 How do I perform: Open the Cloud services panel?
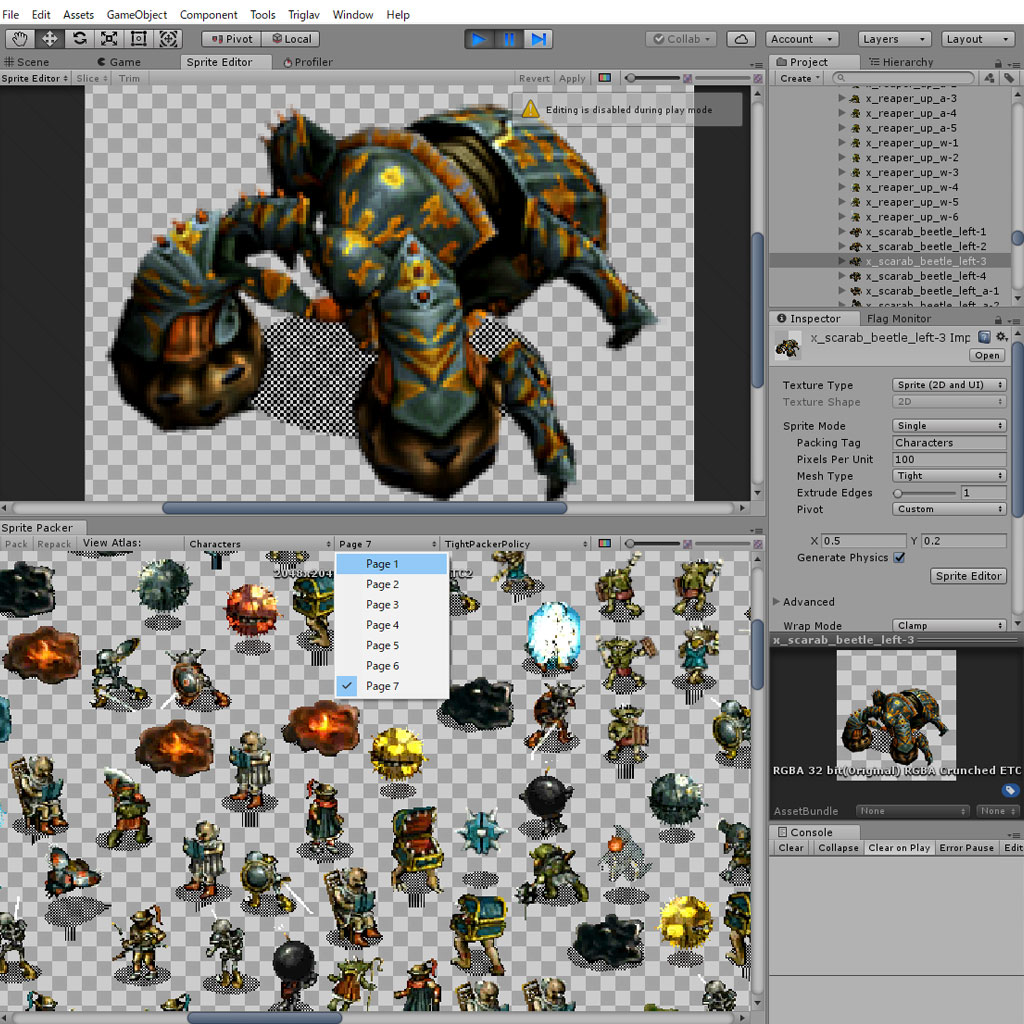(x=741, y=39)
